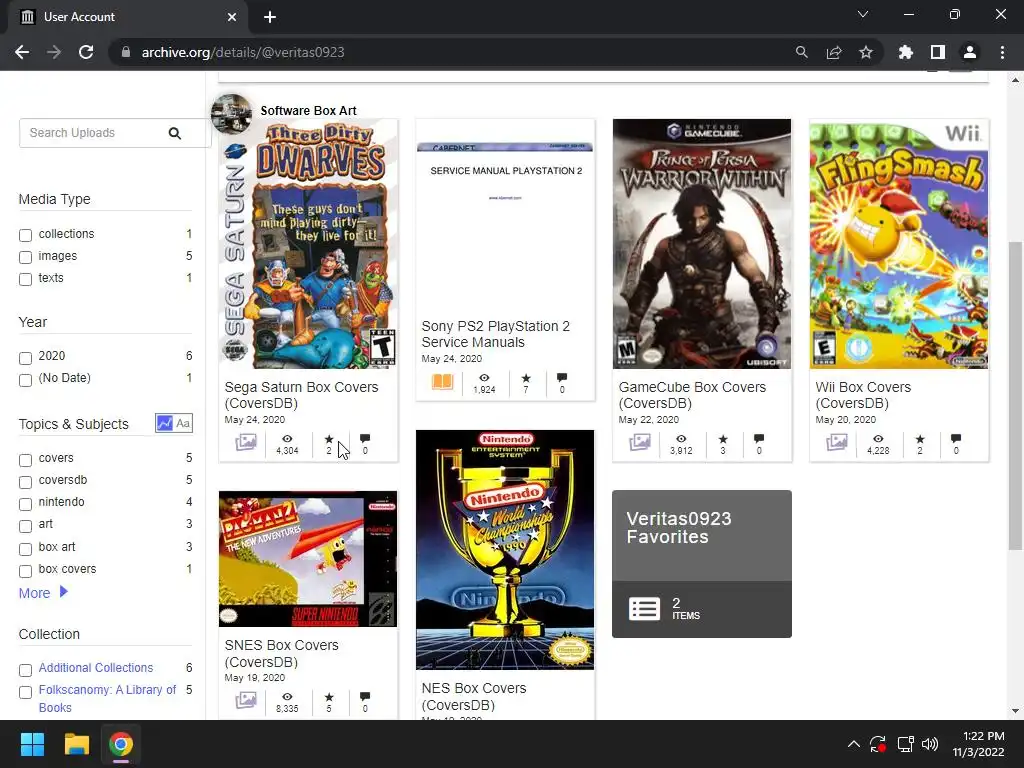Check the 2020 year filter

(25, 358)
